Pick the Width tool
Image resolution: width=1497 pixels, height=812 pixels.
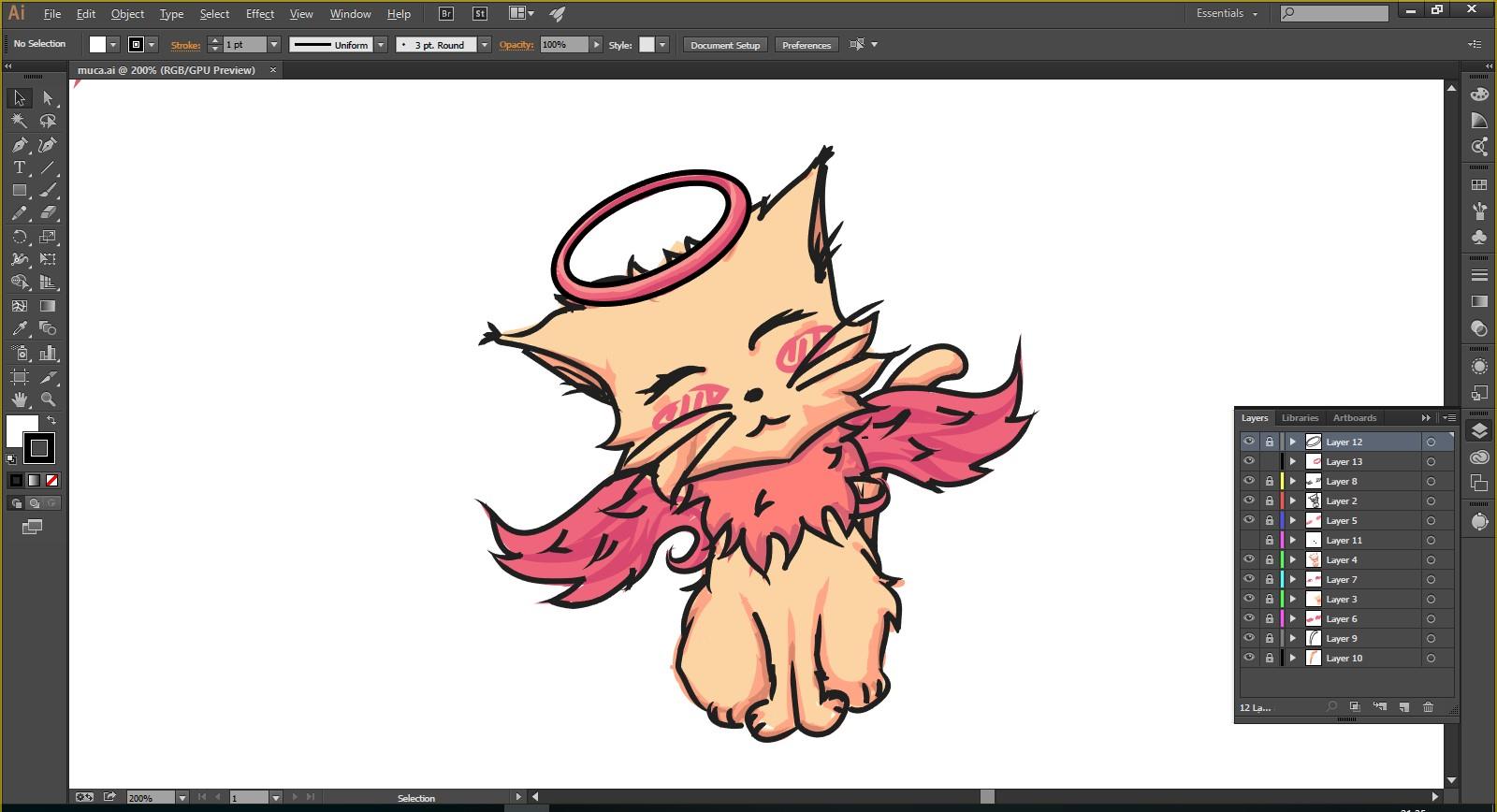(20, 259)
